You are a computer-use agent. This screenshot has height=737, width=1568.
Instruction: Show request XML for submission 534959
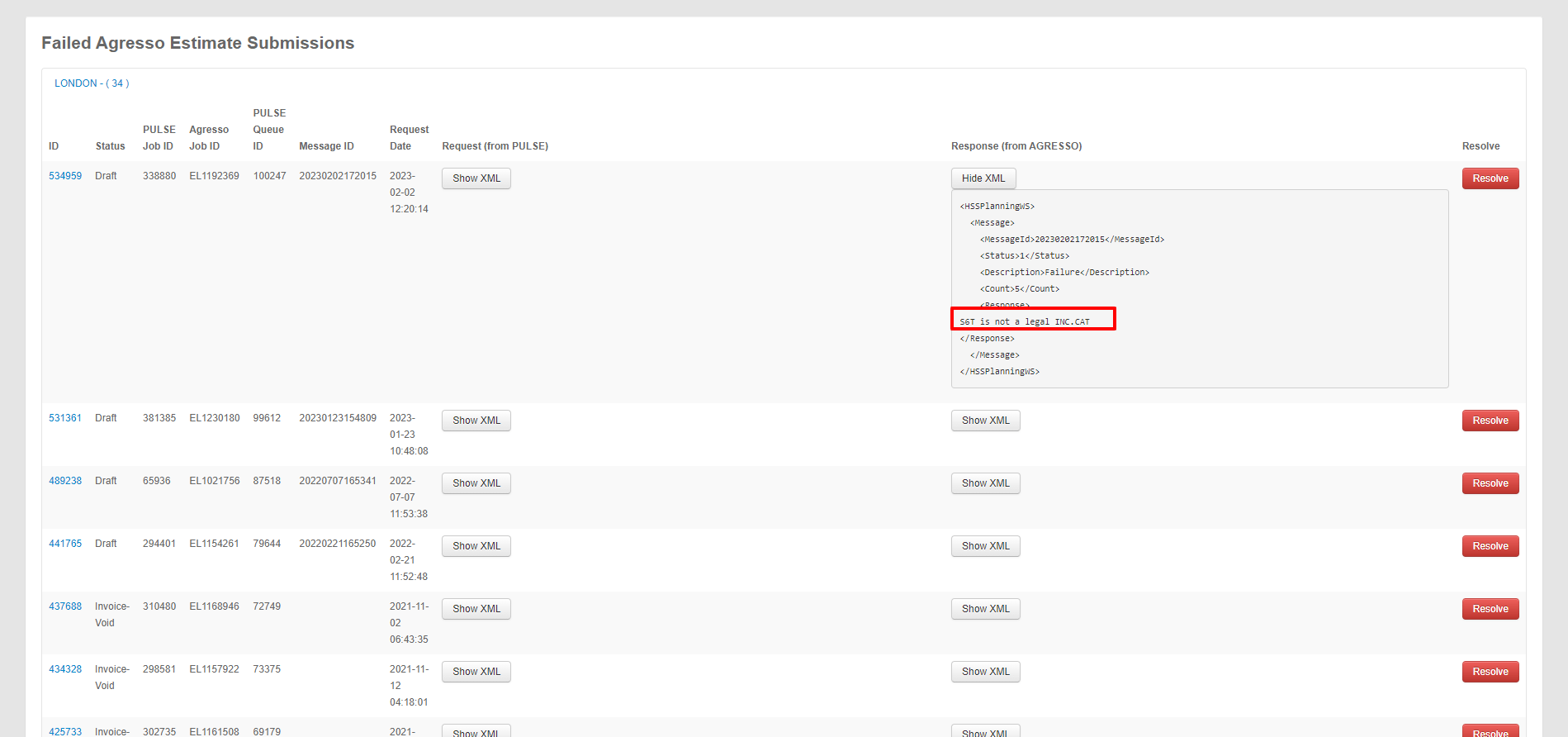coord(476,178)
